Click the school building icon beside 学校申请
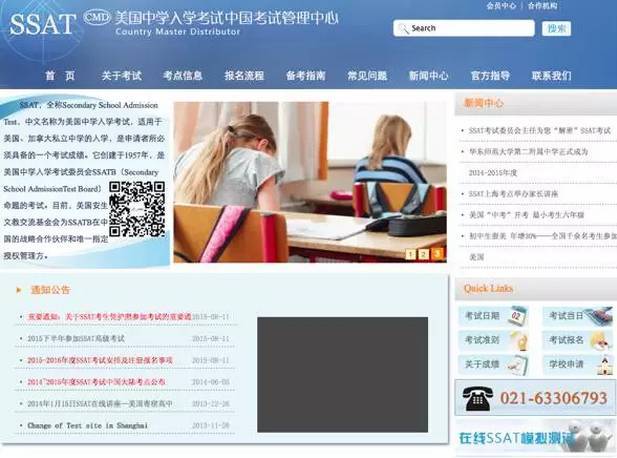Screen dimensions: 617x458 pyautogui.click(x=605, y=365)
